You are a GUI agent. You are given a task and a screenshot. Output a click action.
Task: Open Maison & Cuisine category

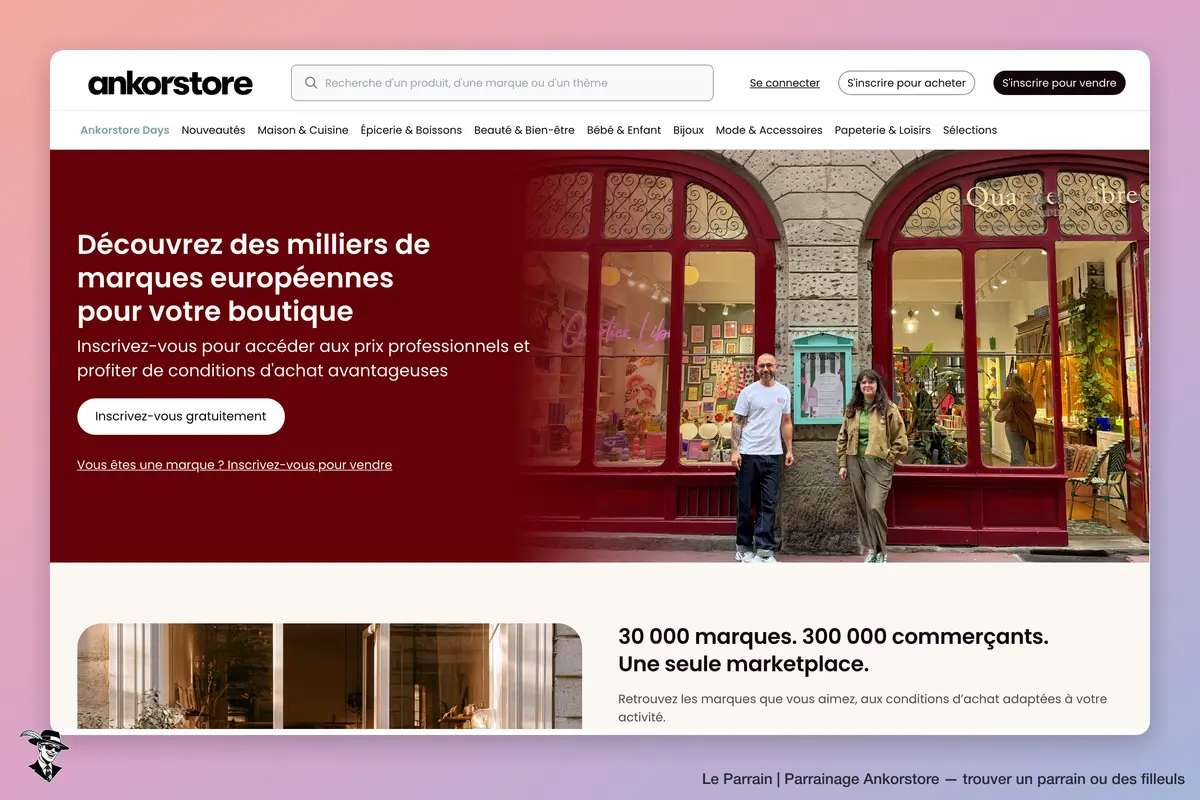[303, 130]
